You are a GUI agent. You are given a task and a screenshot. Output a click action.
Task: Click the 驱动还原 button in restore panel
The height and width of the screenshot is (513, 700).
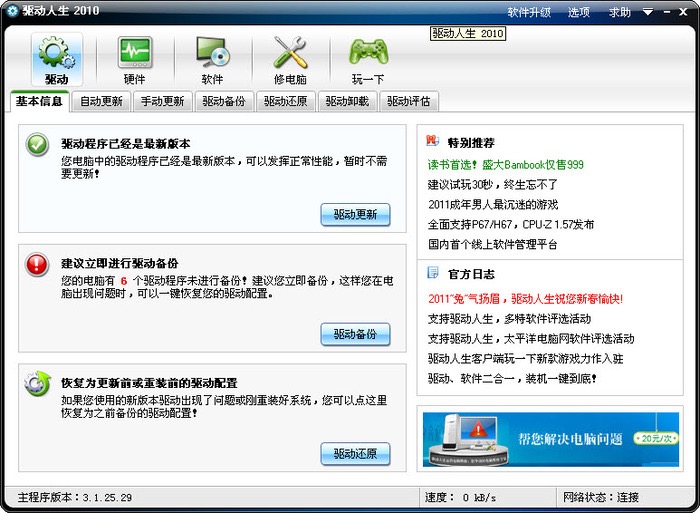[355, 454]
